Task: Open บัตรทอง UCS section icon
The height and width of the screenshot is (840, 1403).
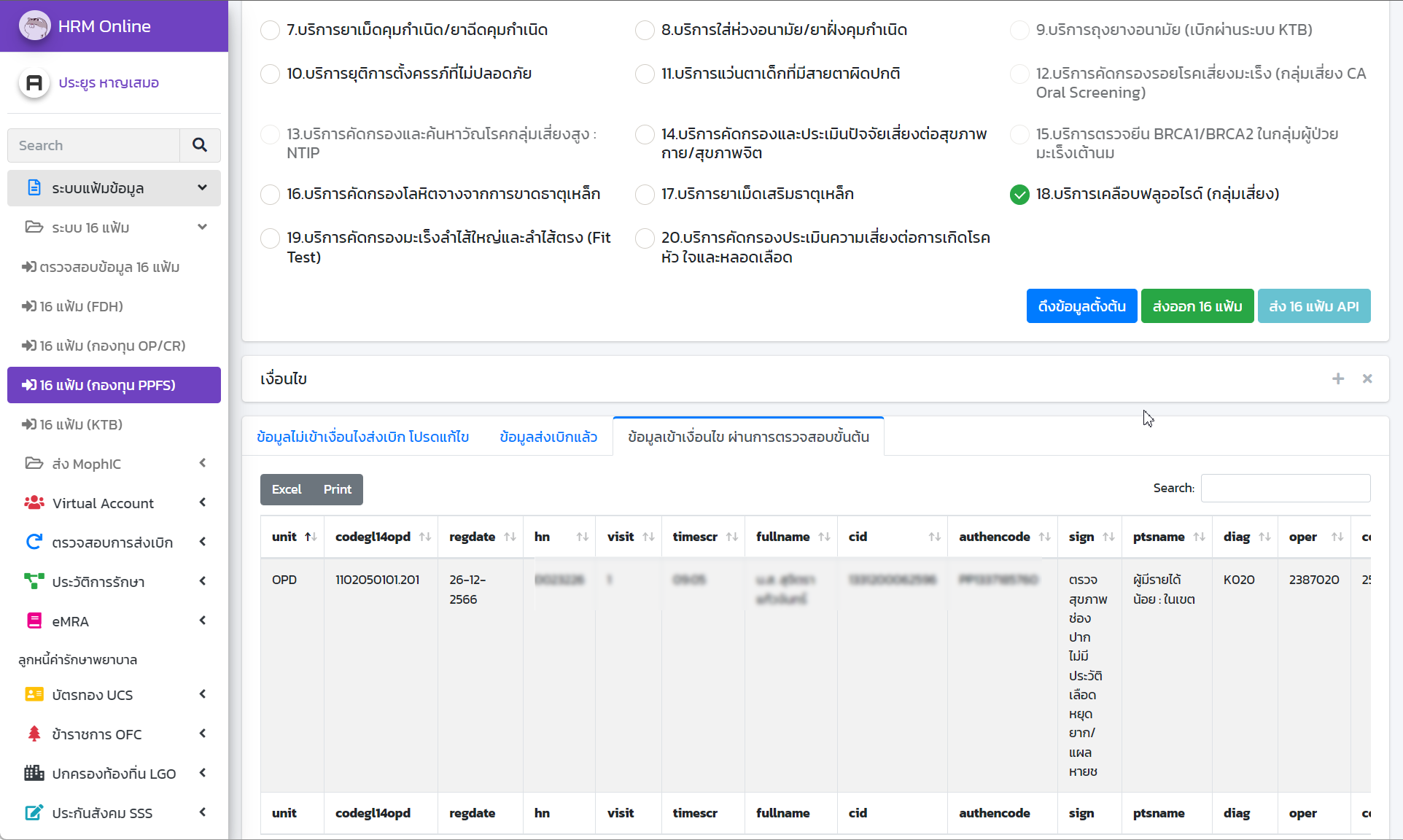Action: (34, 694)
